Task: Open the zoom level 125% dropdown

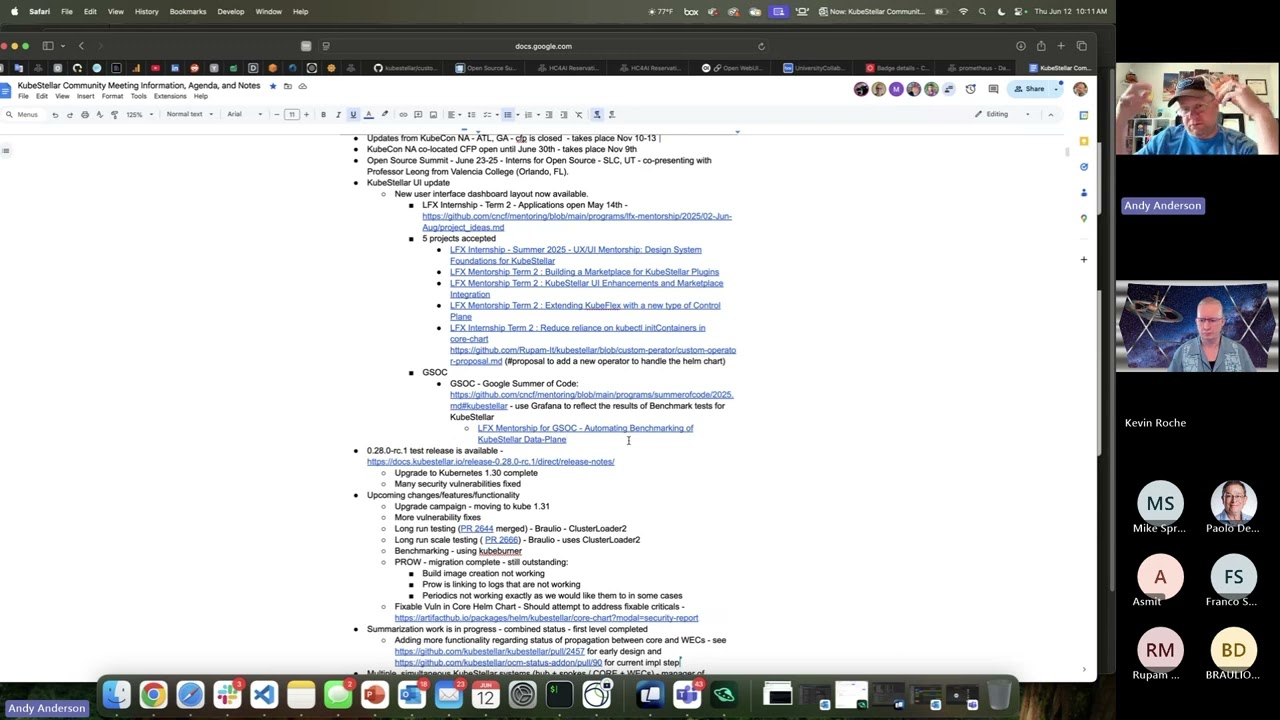Action: coord(138,114)
